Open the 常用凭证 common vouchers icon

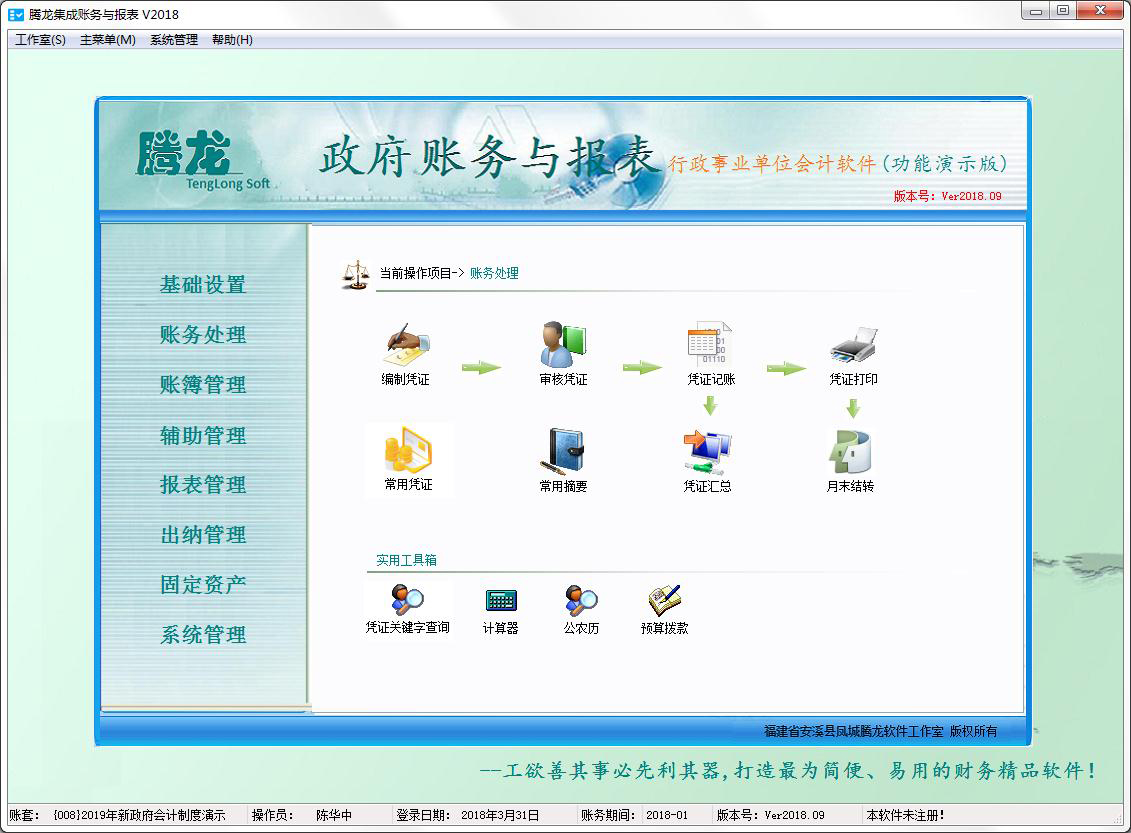(x=408, y=450)
